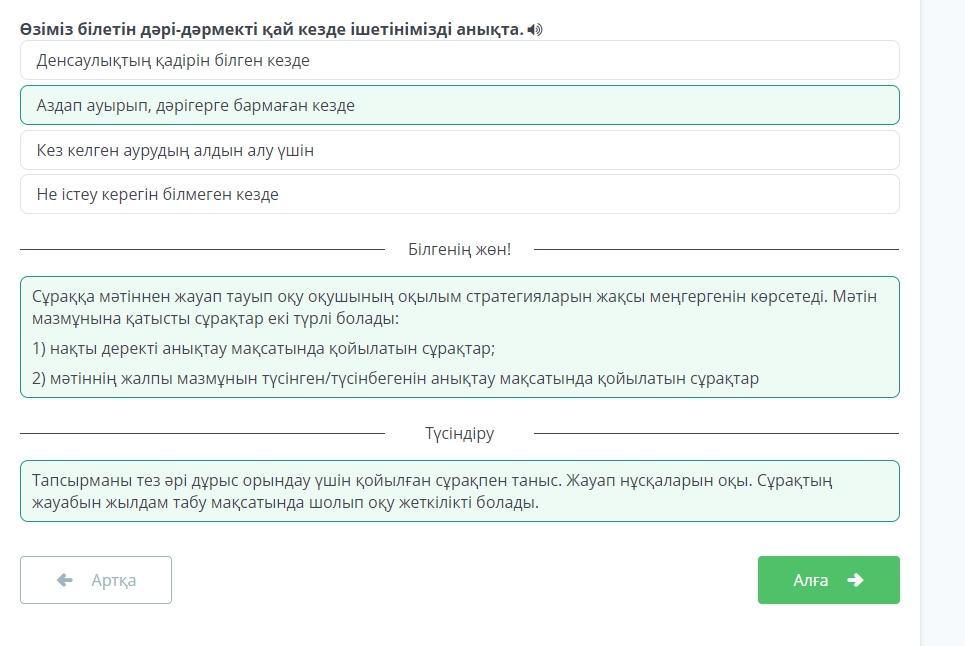Image resolution: width=965 pixels, height=646 pixels.
Task: Select option "Не істеу керегін білмеген кезде"
Action: (x=459, y=195)
